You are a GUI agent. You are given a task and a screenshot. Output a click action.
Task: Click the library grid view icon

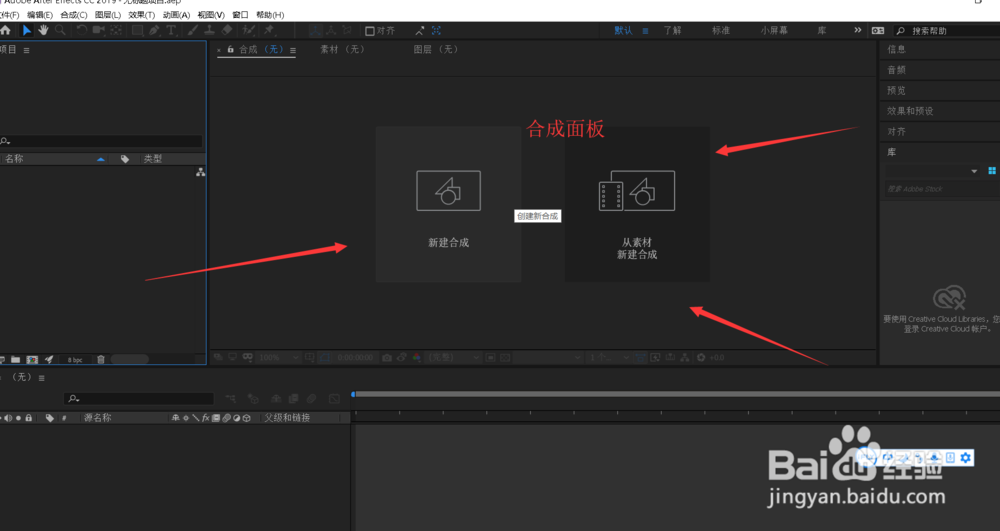992,171
